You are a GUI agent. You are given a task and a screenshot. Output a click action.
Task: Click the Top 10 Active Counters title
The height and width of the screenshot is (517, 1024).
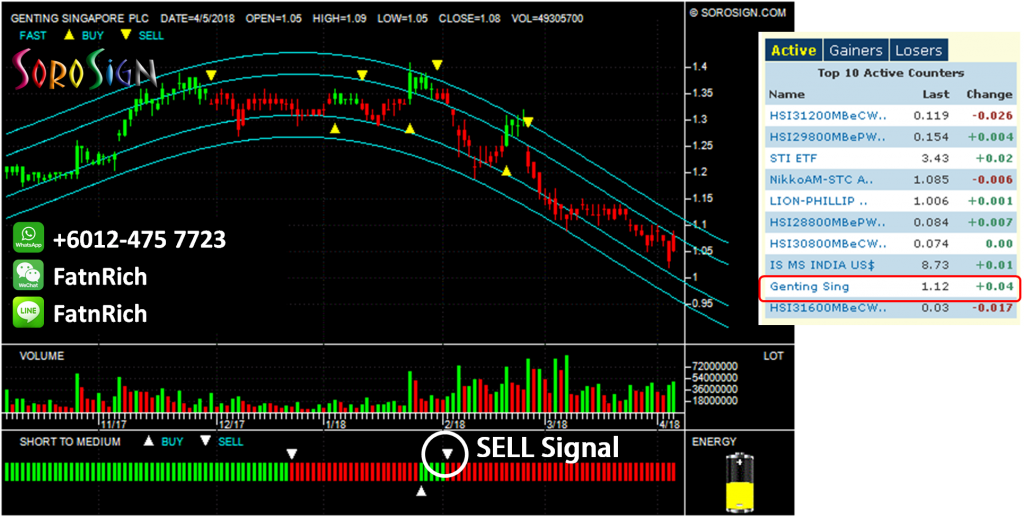pyautogui.click(x=891, y=73)
